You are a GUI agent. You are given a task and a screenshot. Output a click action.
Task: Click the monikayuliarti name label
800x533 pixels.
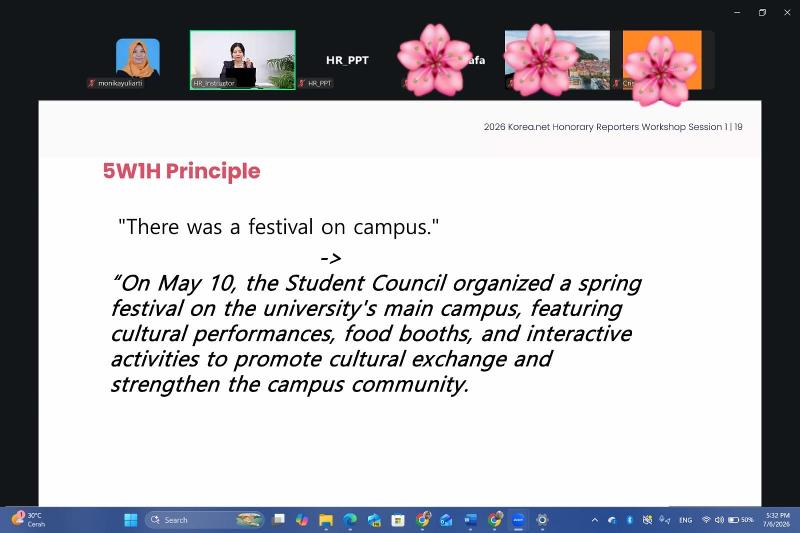120,83
